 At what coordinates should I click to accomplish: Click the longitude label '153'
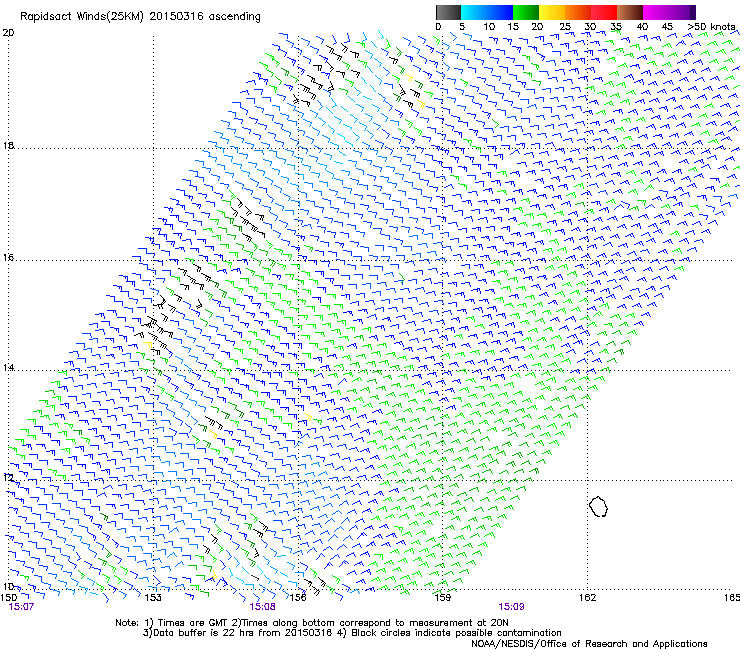pyautogui.click(x=153, y=598)
